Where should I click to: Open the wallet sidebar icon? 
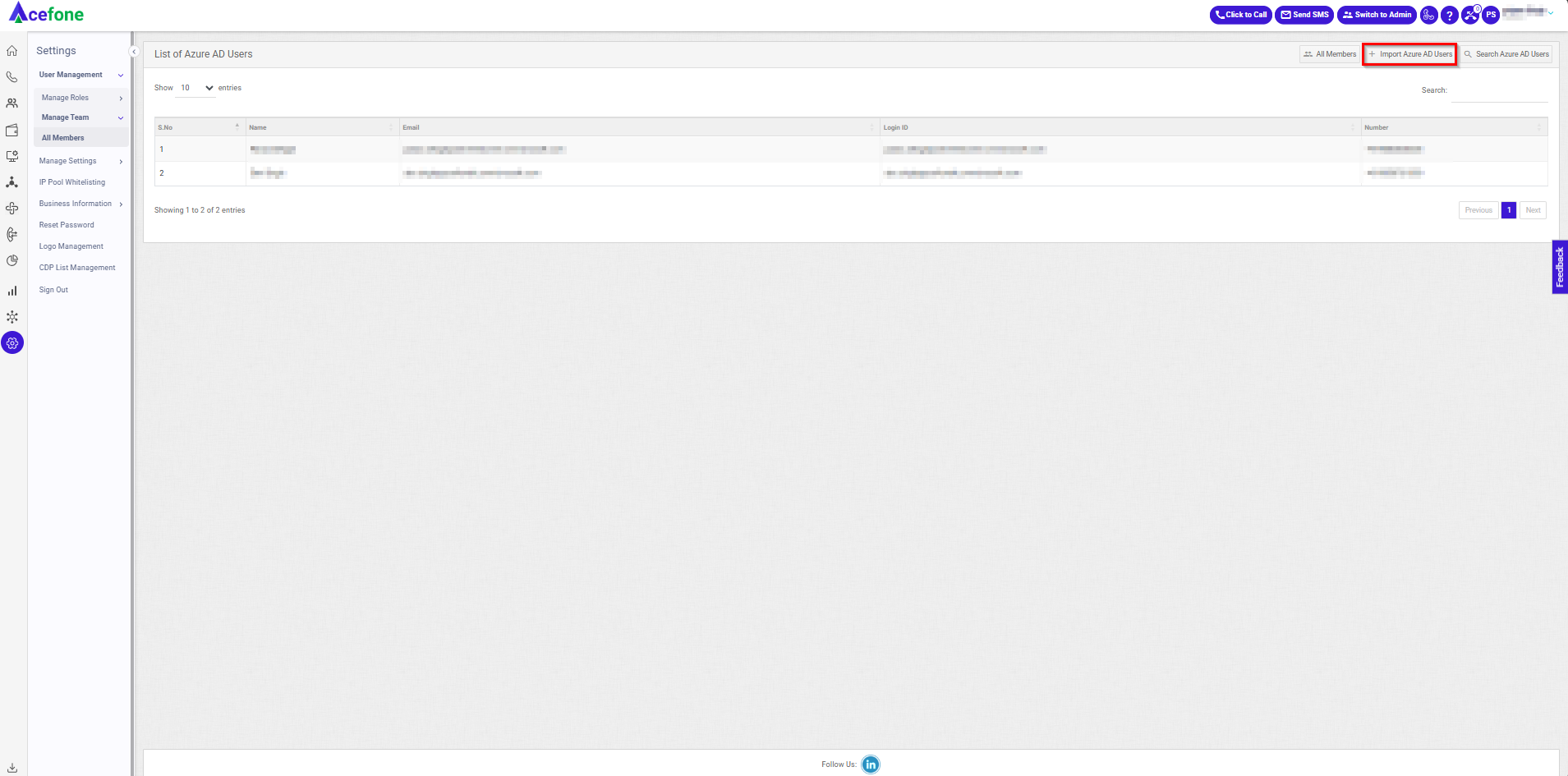(x=12, y=130)
